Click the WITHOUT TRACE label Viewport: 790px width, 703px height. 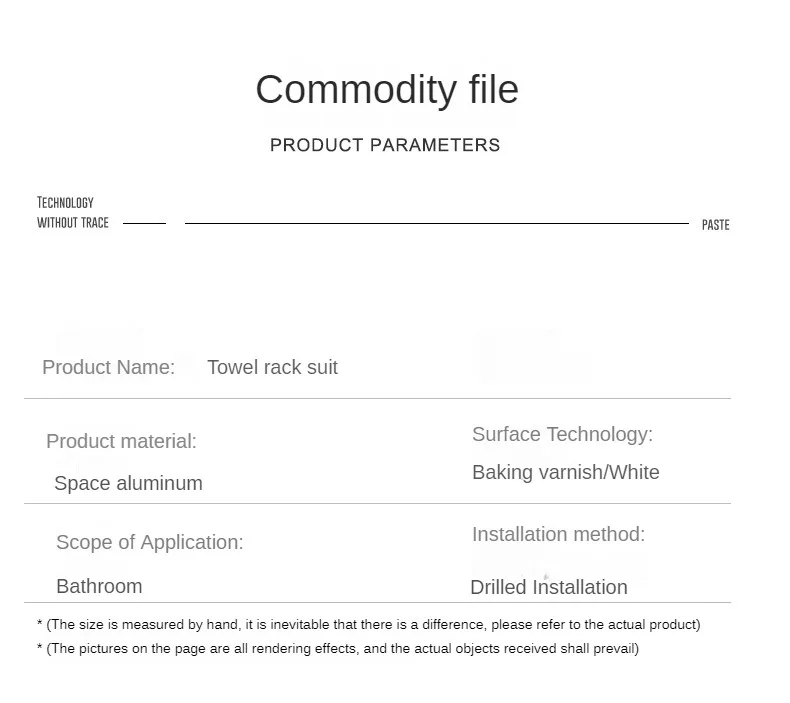pos(73,223)
